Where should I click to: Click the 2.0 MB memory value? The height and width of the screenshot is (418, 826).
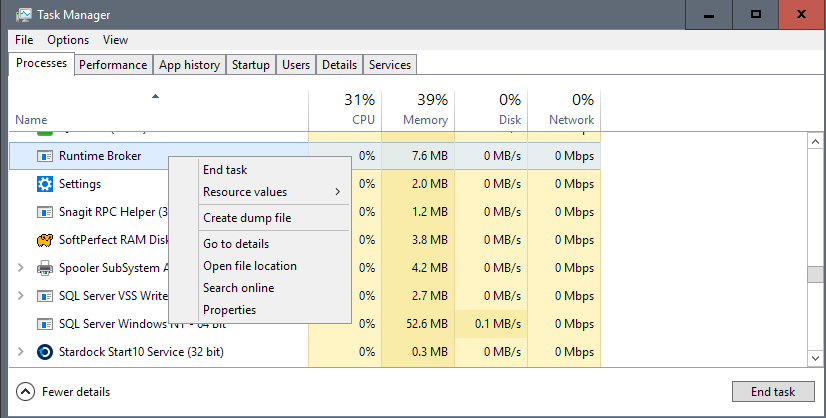tap(430, 184)
